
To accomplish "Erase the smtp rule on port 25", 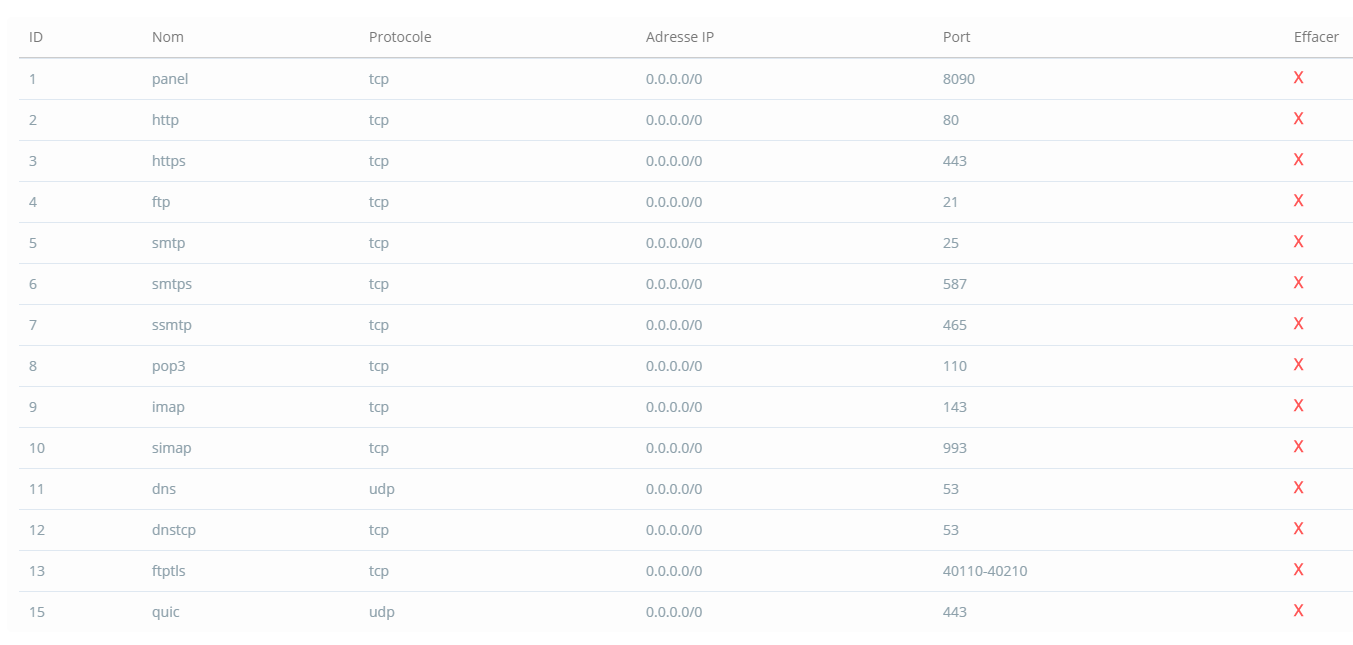I will (x=1298, y=242).
